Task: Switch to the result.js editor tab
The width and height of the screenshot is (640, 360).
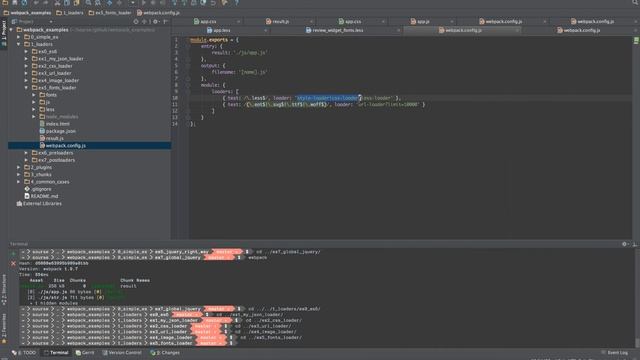Action: [x=277, y=21]
